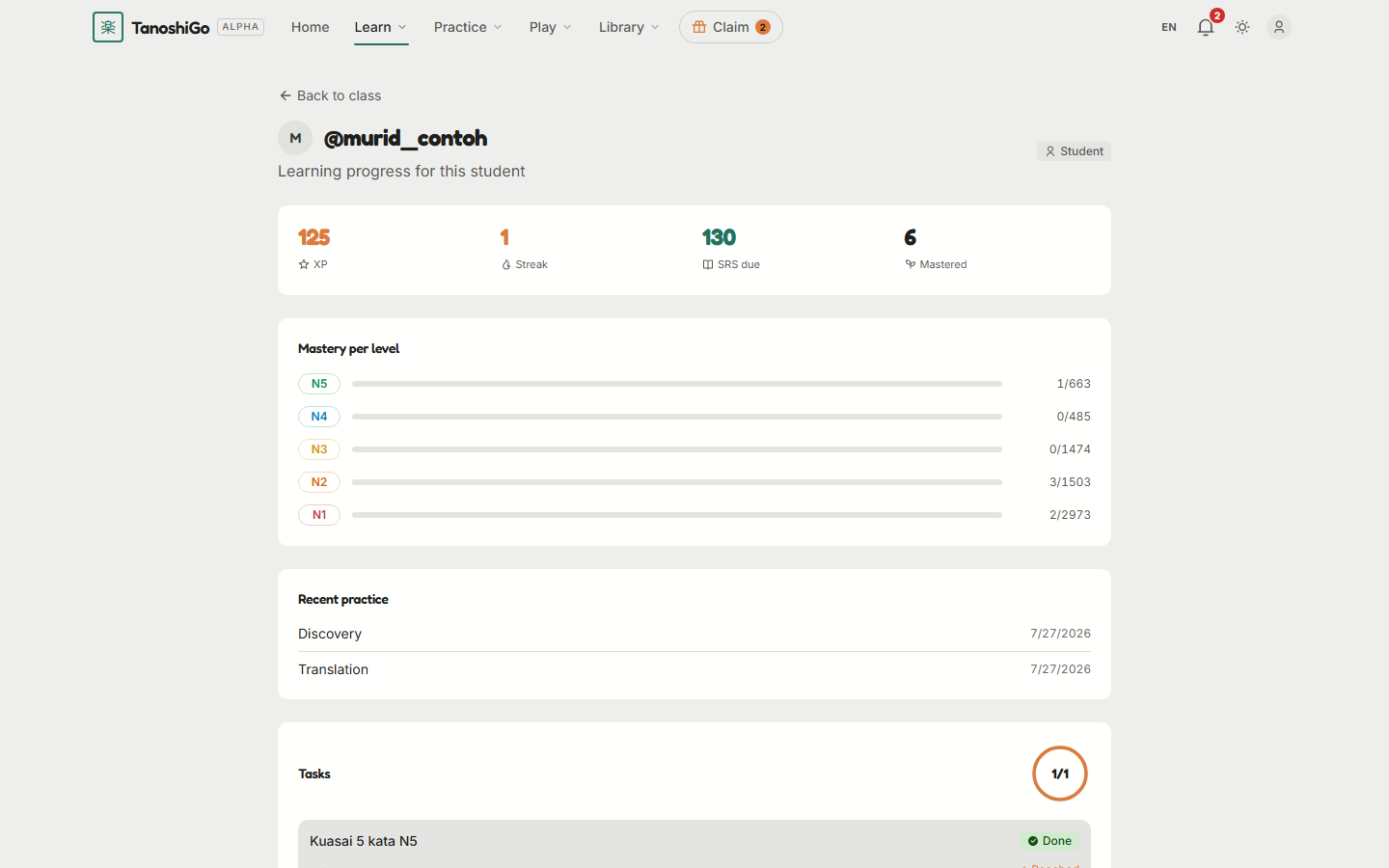Click the @murid_contoh username heading
The image size is (1389, 868).
click(x=405, y=138)
